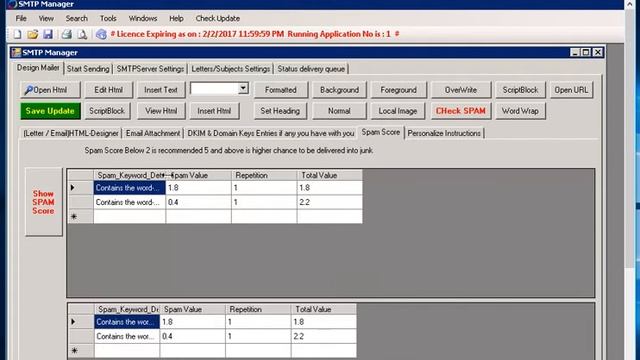Image resolution: width=640 pixels, height=360 pixels.
Task: Click ScriptBlock button next to OverWrite
Action: 520,90
